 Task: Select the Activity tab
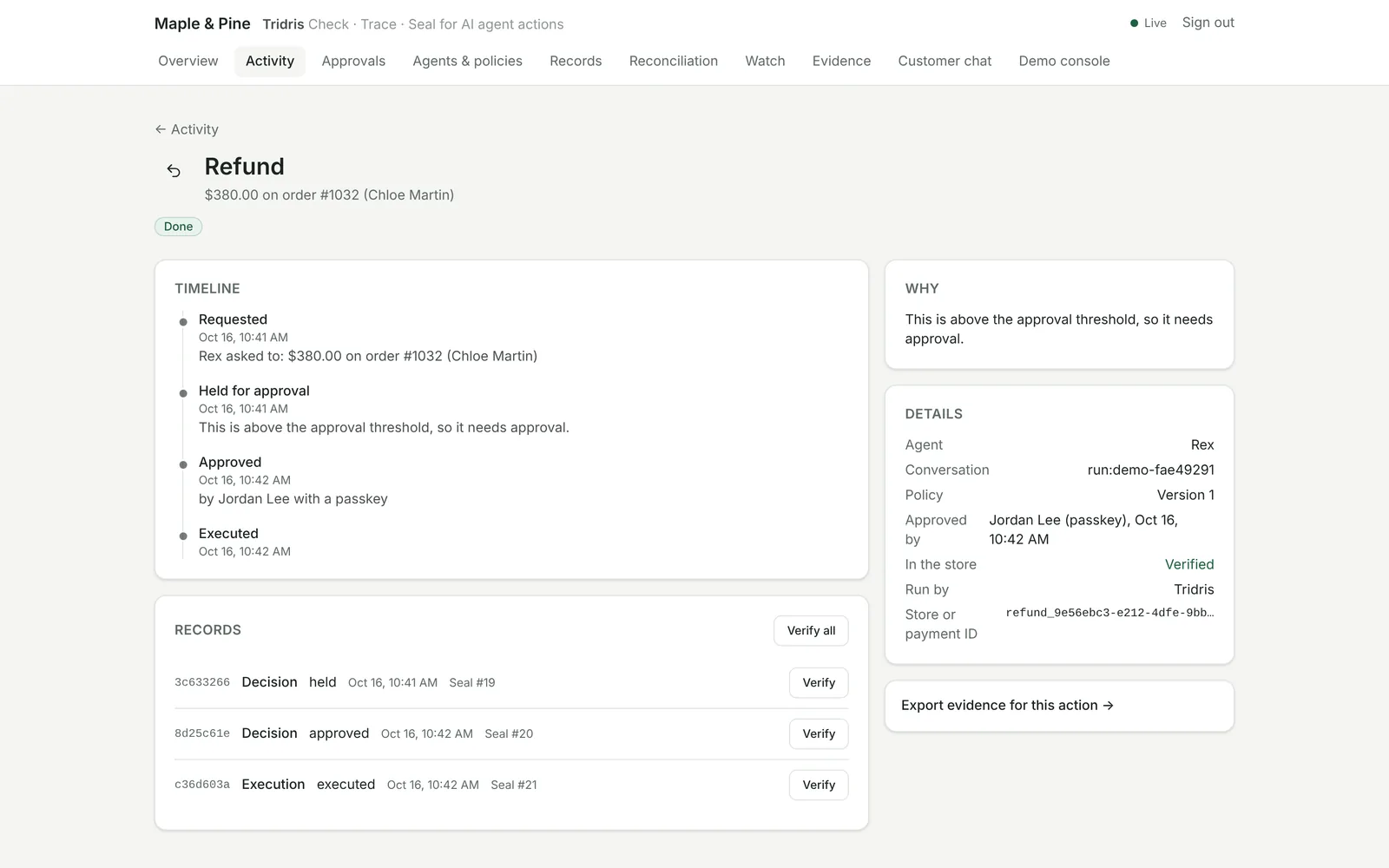pyautogui.click(x=270, y=61)
